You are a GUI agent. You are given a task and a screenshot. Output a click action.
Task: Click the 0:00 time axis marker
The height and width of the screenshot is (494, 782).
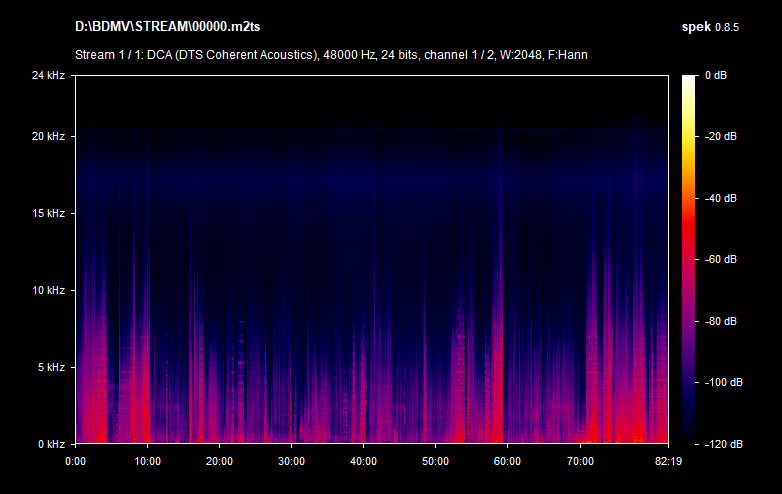coord(76,461)
